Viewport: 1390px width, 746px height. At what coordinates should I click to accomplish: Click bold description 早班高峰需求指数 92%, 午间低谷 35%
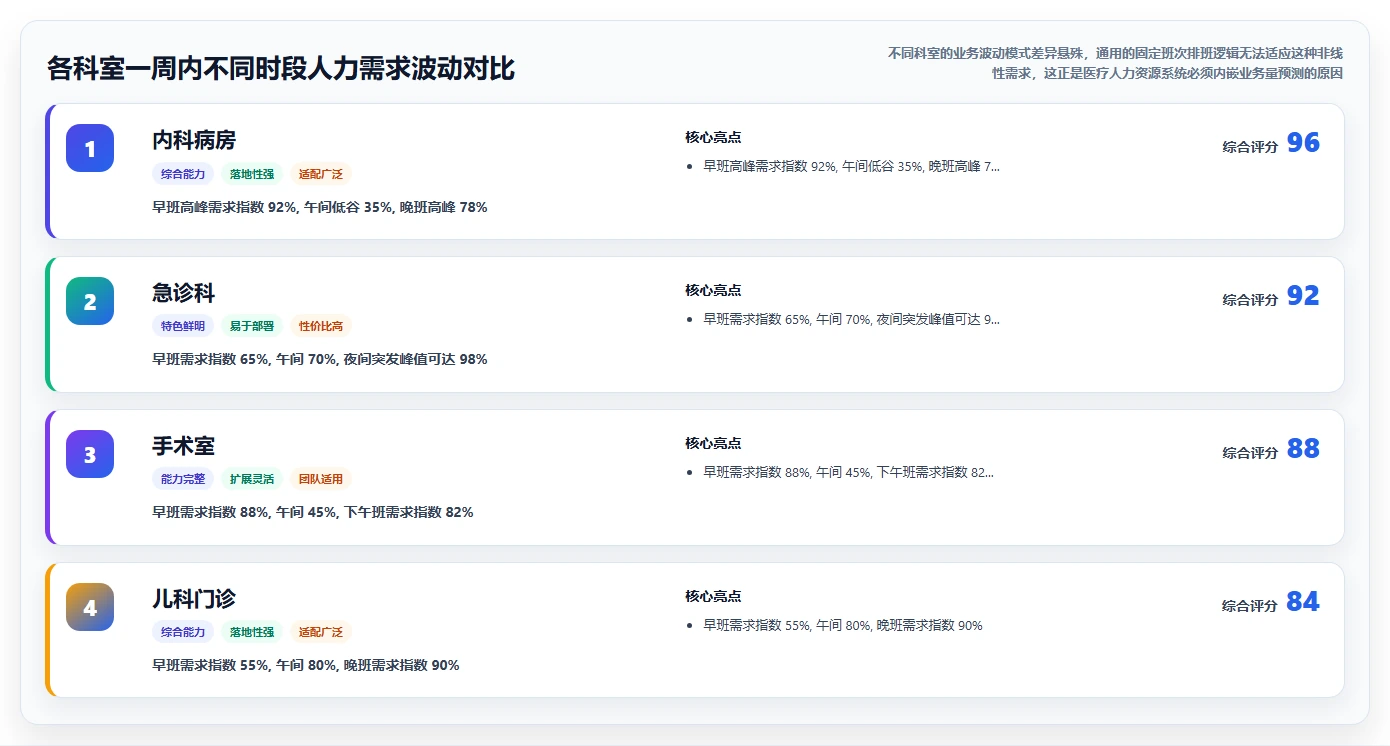point(320,208)
